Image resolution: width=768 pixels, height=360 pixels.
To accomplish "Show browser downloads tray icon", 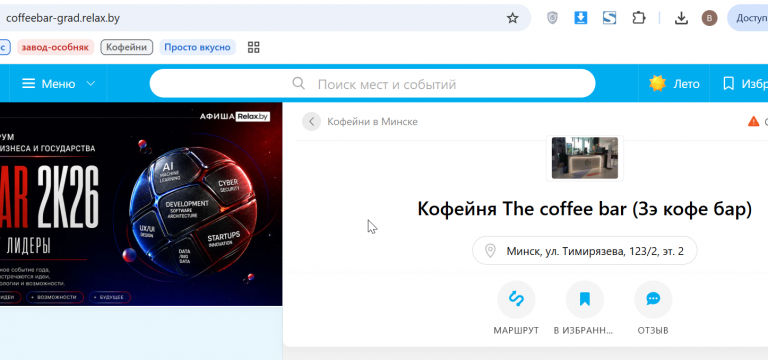I will point(681,19).
